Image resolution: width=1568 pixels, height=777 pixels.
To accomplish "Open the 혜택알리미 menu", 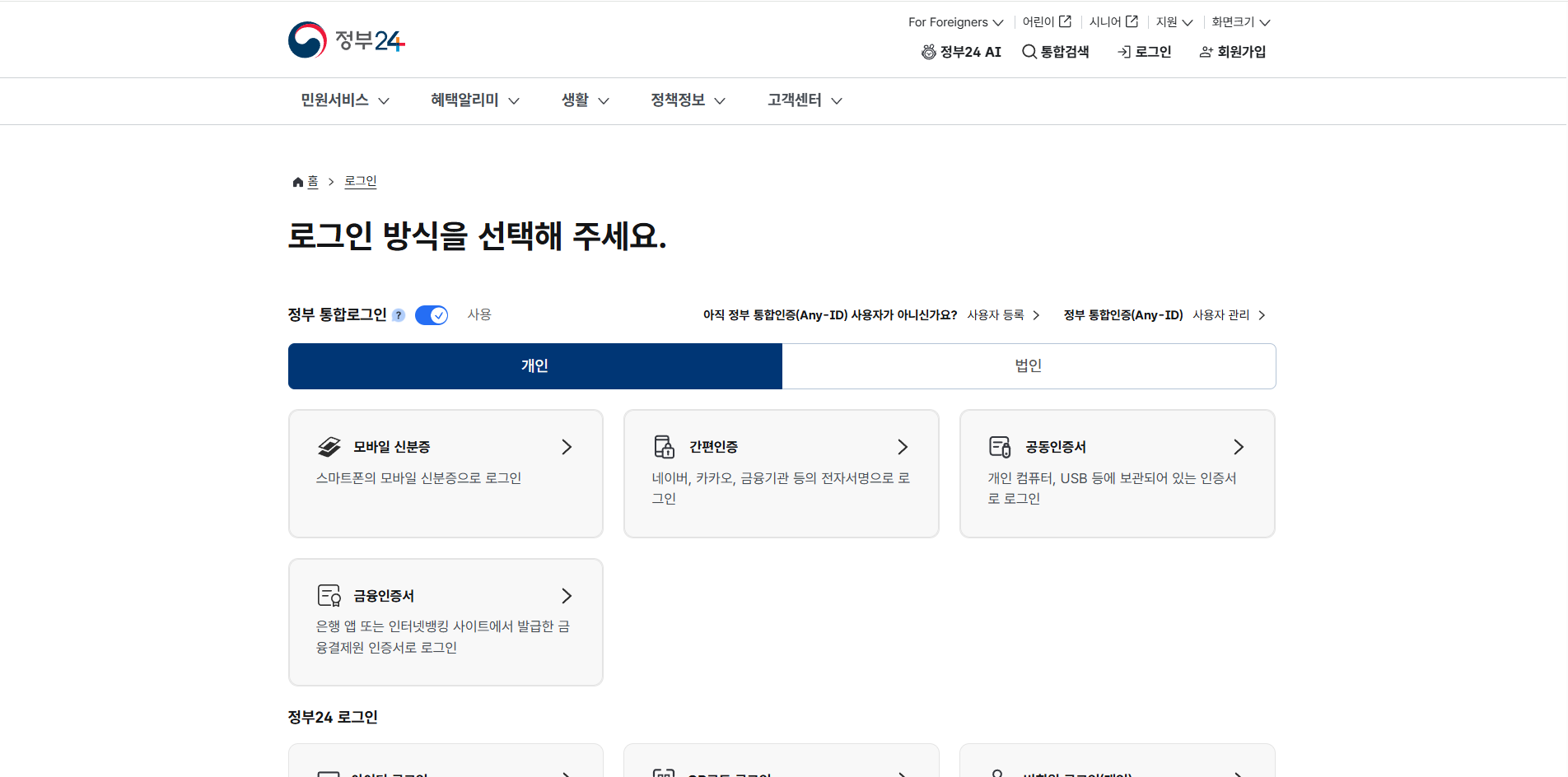I will click(x=475, y=100).
